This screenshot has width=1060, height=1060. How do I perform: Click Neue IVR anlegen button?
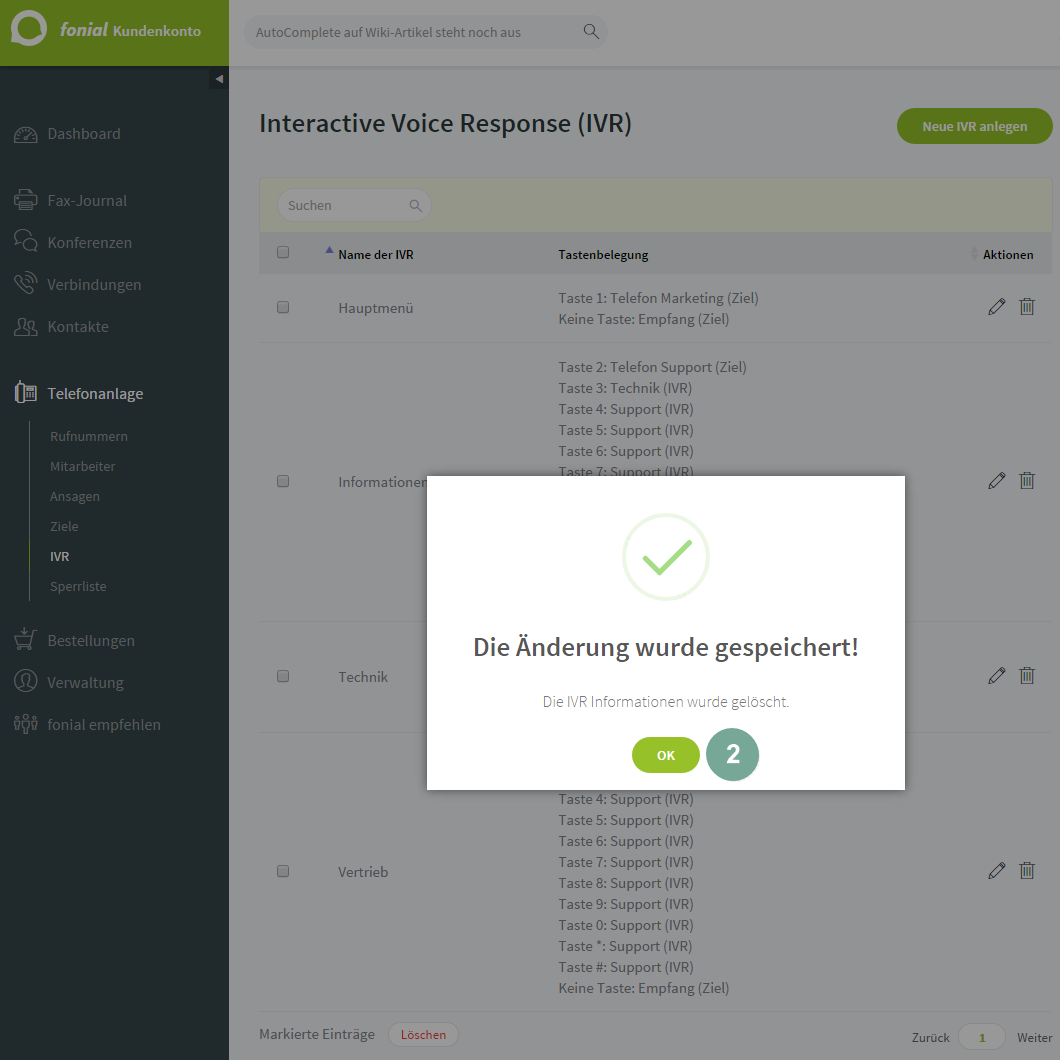click(974, 126)
